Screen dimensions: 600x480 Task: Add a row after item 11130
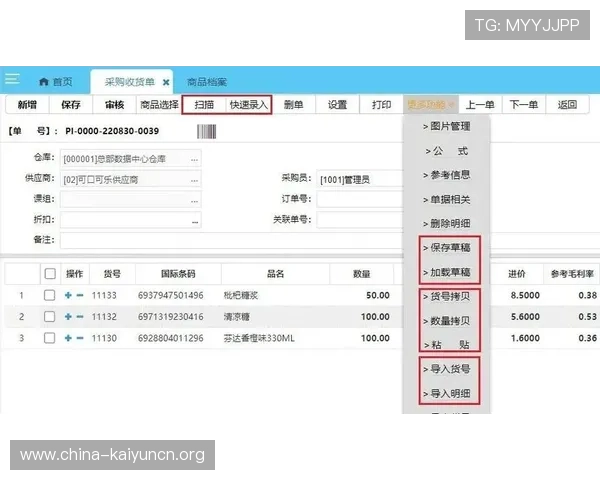tap(68, 338)
